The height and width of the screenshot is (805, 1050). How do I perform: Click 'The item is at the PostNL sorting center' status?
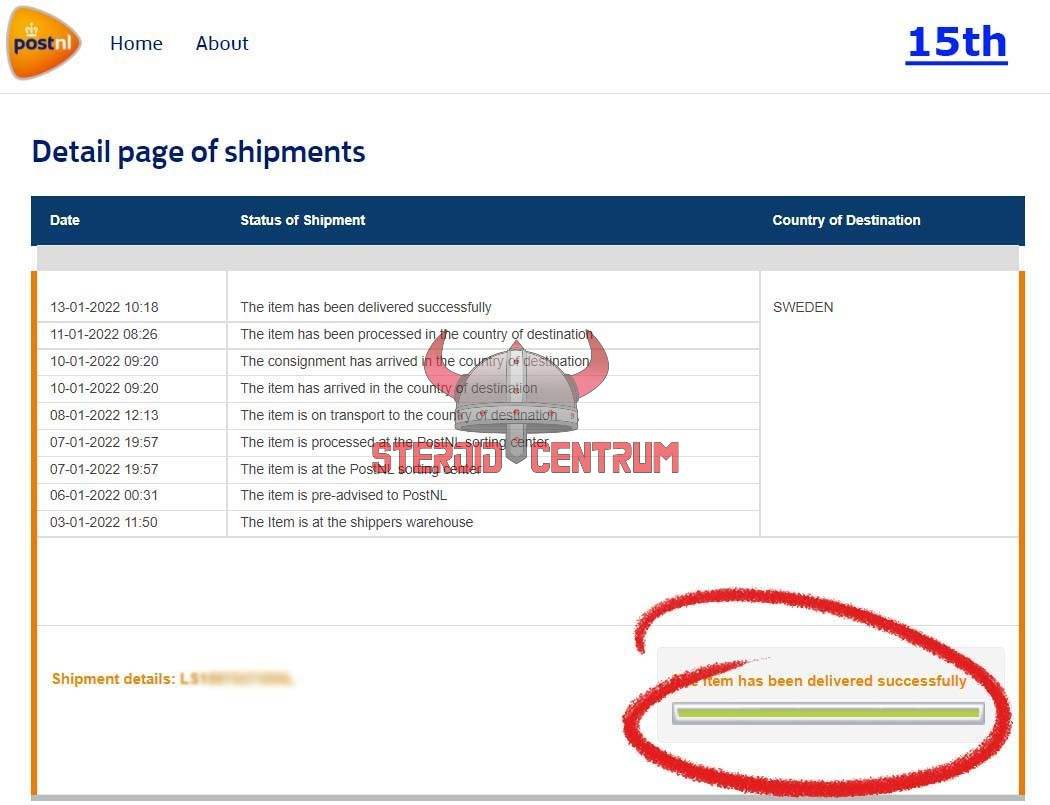coord(361,469)
